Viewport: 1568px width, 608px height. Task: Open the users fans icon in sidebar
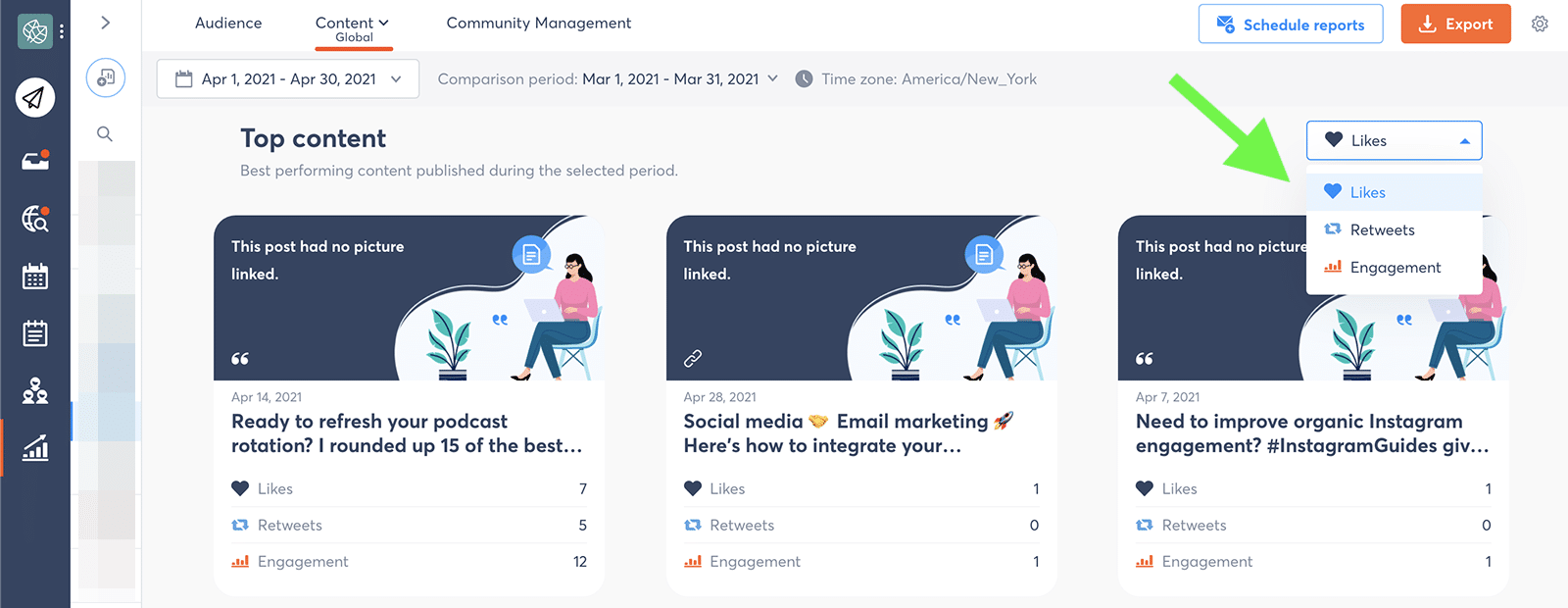pos(35,390)
